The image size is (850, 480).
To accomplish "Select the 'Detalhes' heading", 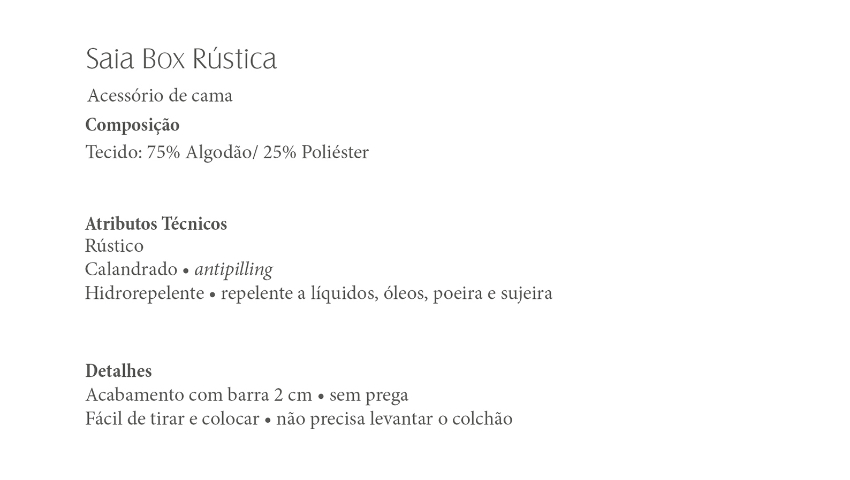I will (118, 371).
